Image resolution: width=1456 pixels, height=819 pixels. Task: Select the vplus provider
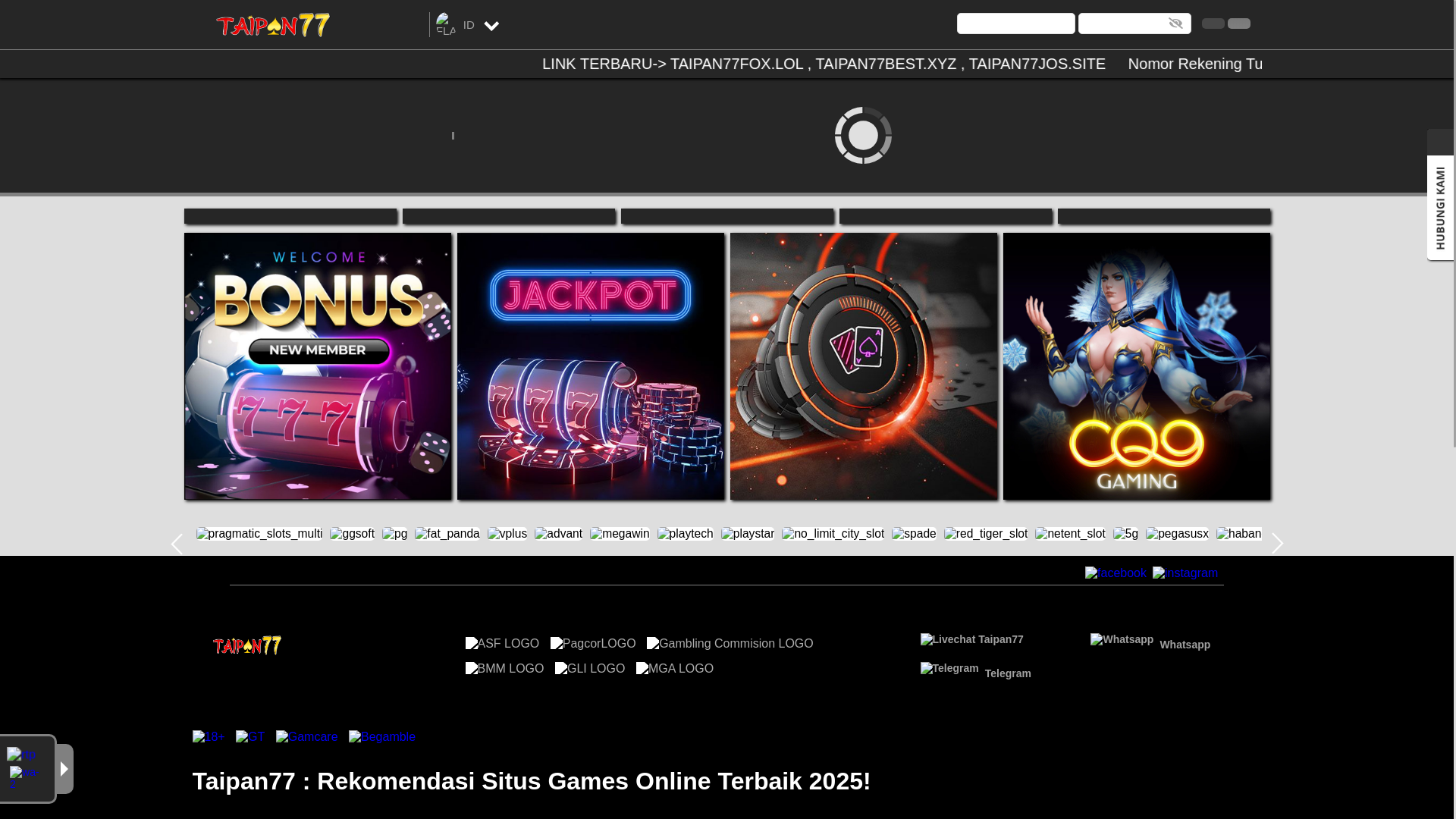tap(507, 534)
